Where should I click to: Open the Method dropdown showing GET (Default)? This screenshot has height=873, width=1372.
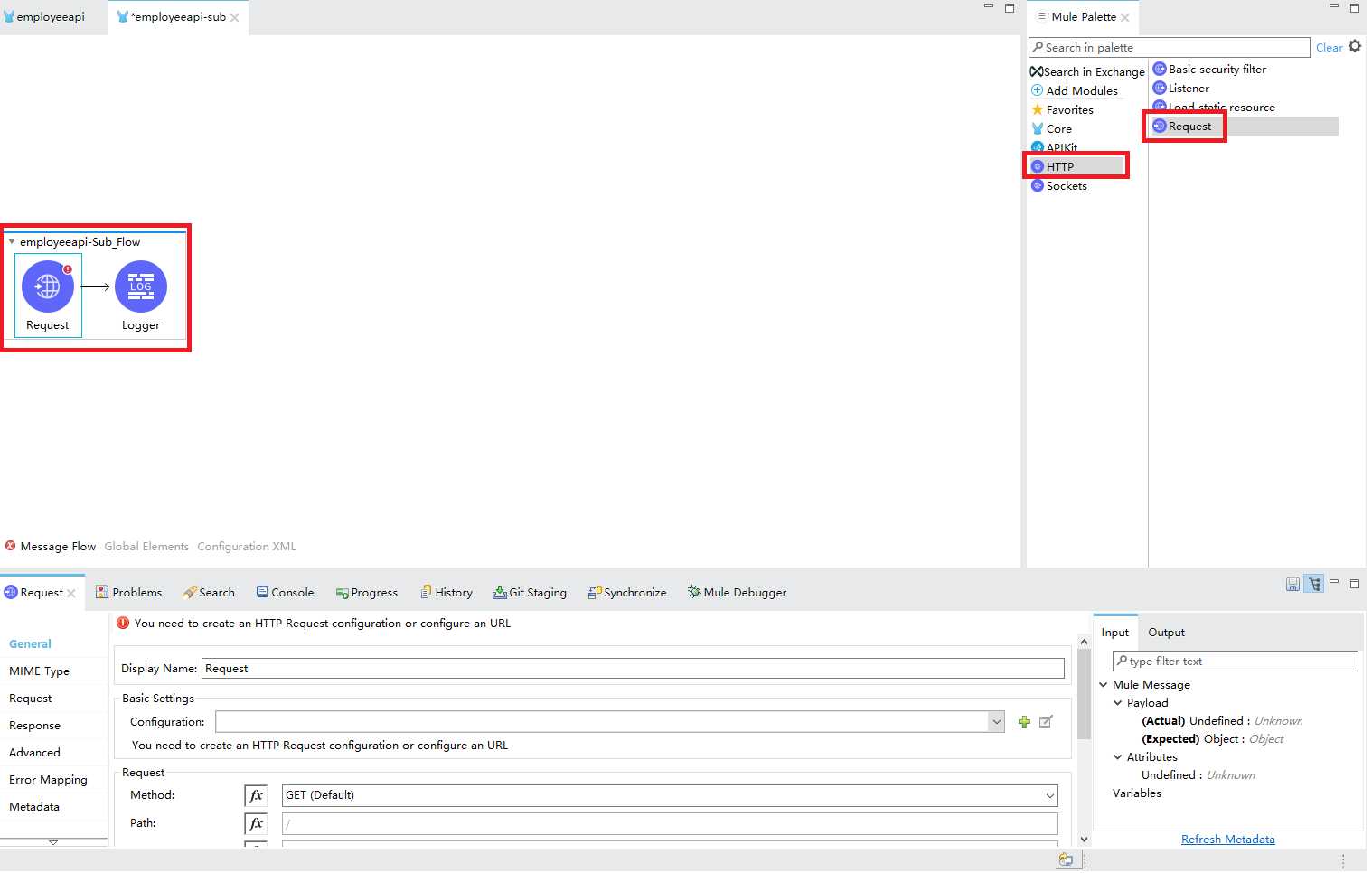point(1048,795)
